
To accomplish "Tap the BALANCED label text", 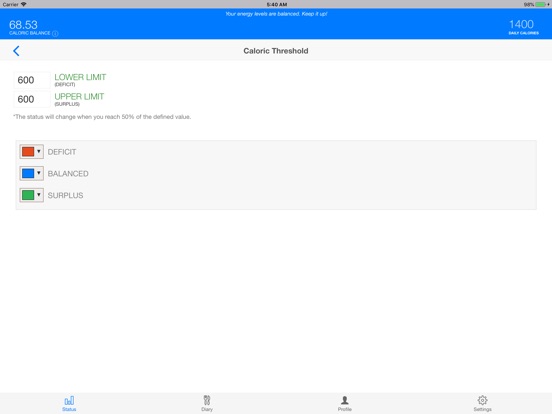I will pyautogui.click(x=68, y=174).
